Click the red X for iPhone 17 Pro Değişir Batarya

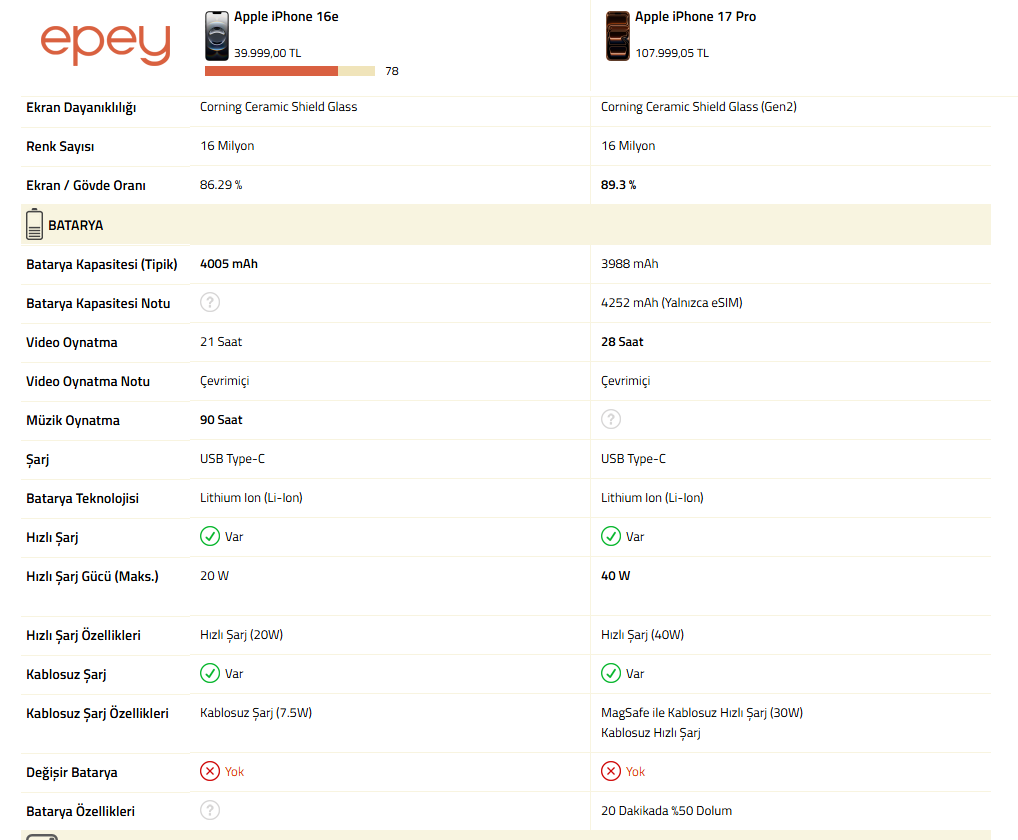[x=611, y=771]
